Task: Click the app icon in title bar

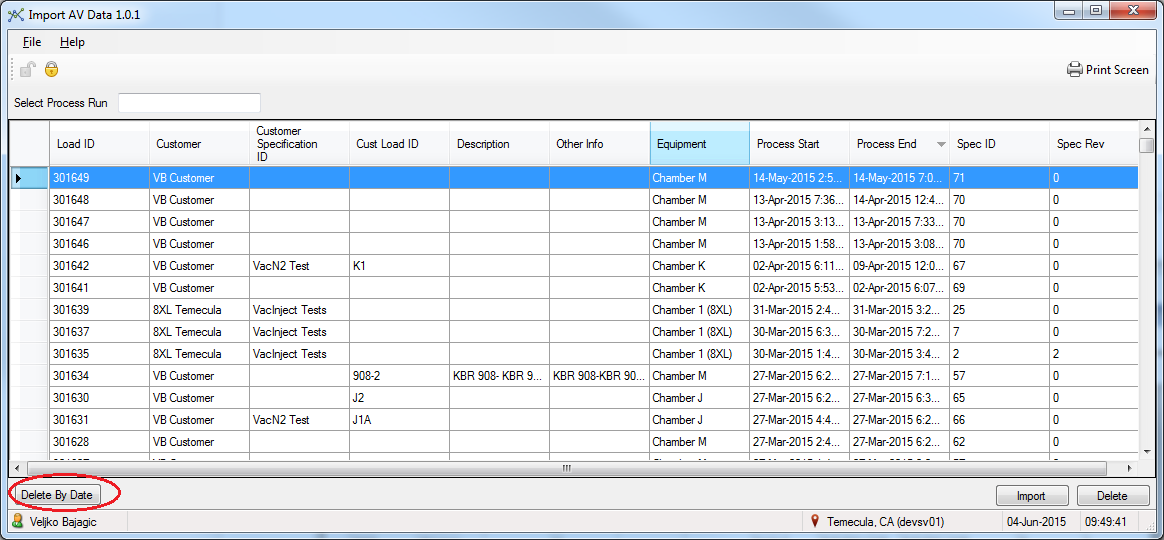Action: pyautogui.click(x=15, y=14)
